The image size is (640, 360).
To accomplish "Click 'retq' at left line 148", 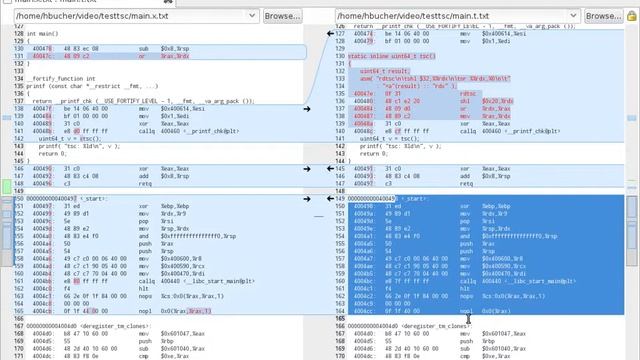I will point(145,184).
